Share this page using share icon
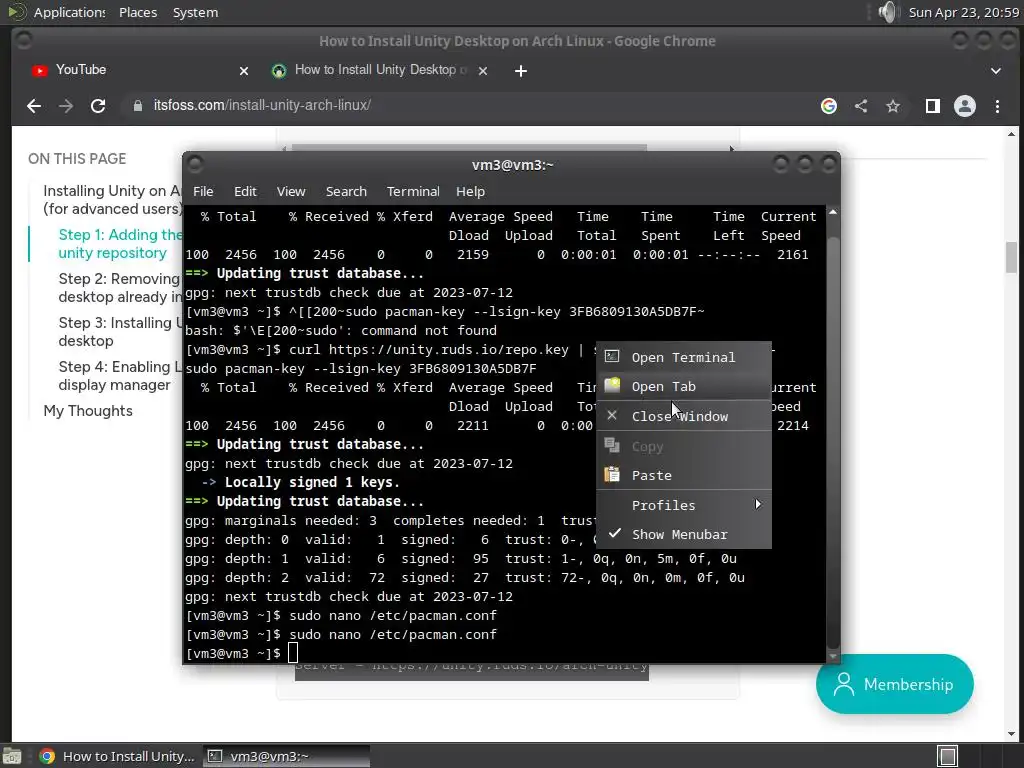Screen dimensions: 1024x768 (x=861, y=106)
